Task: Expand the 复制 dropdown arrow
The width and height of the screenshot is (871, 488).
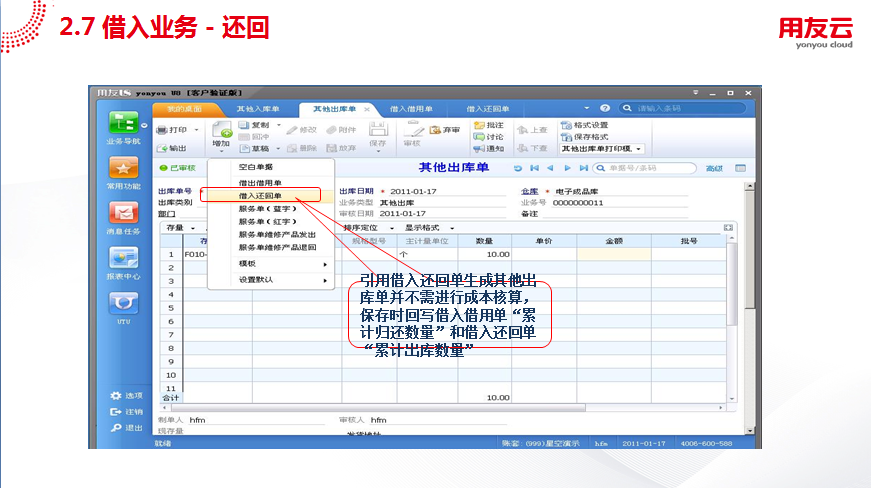Action: (x=279, y=125)
